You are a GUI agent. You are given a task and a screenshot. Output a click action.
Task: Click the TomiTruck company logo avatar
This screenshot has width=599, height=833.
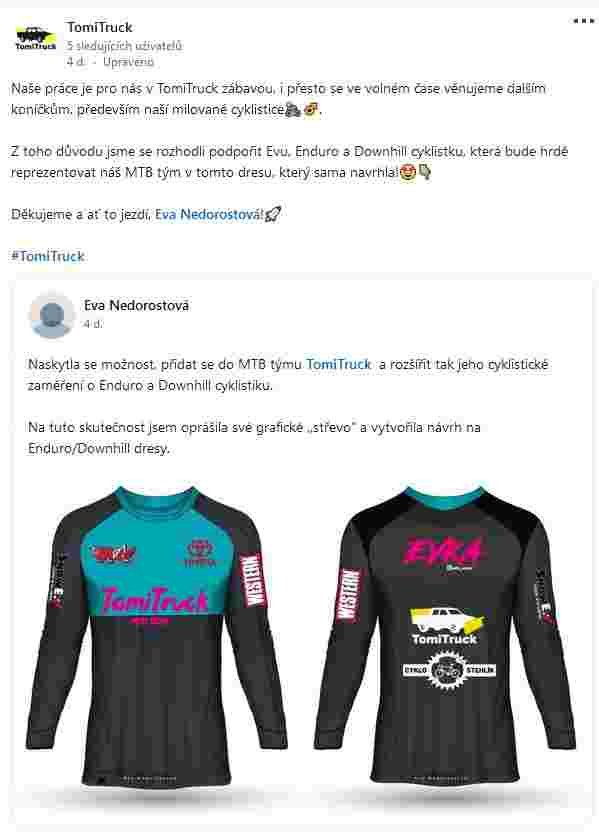click(x=36, y=38)
